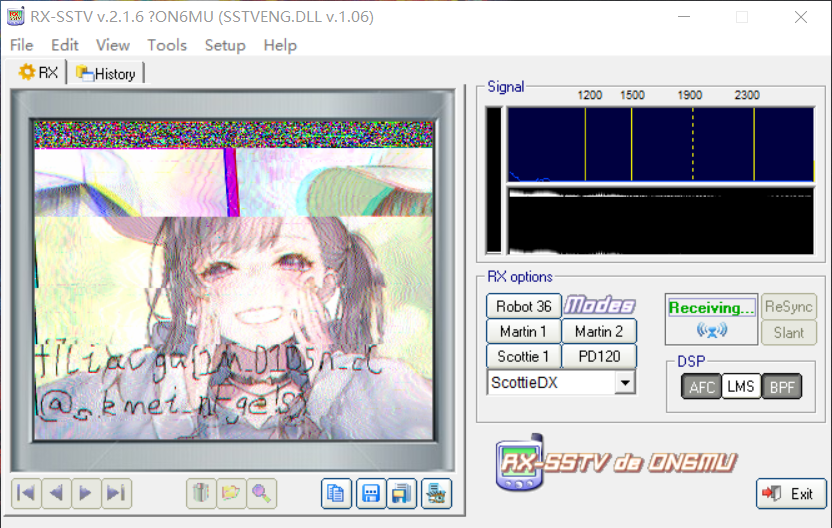Viewport: 832px width, 528px height.
Task: Click the ReSync button
Action: tap(788, 306)
